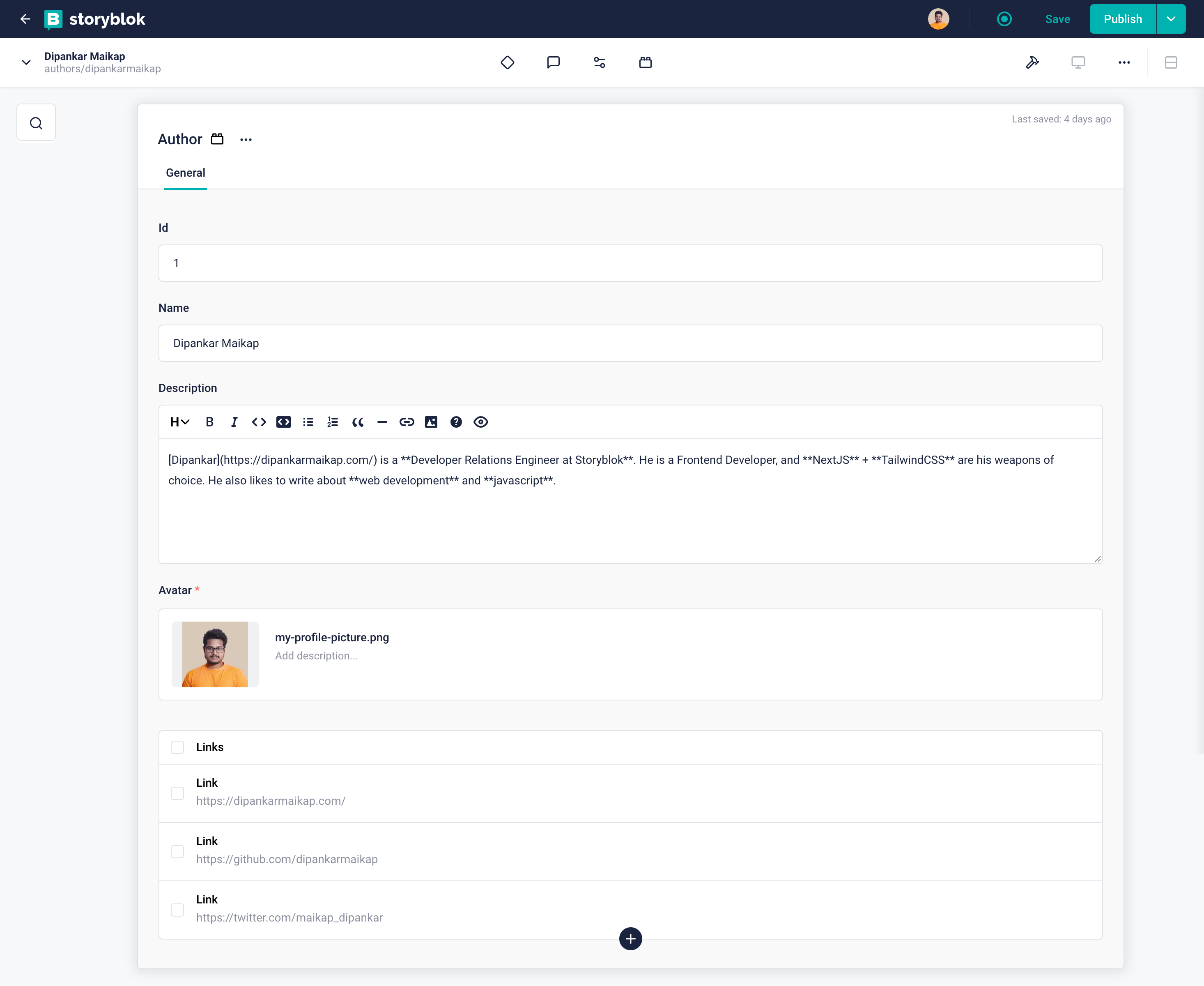Click the hammer tools icon
This screenshot has width=1204, height=986.
[1032, 62]
